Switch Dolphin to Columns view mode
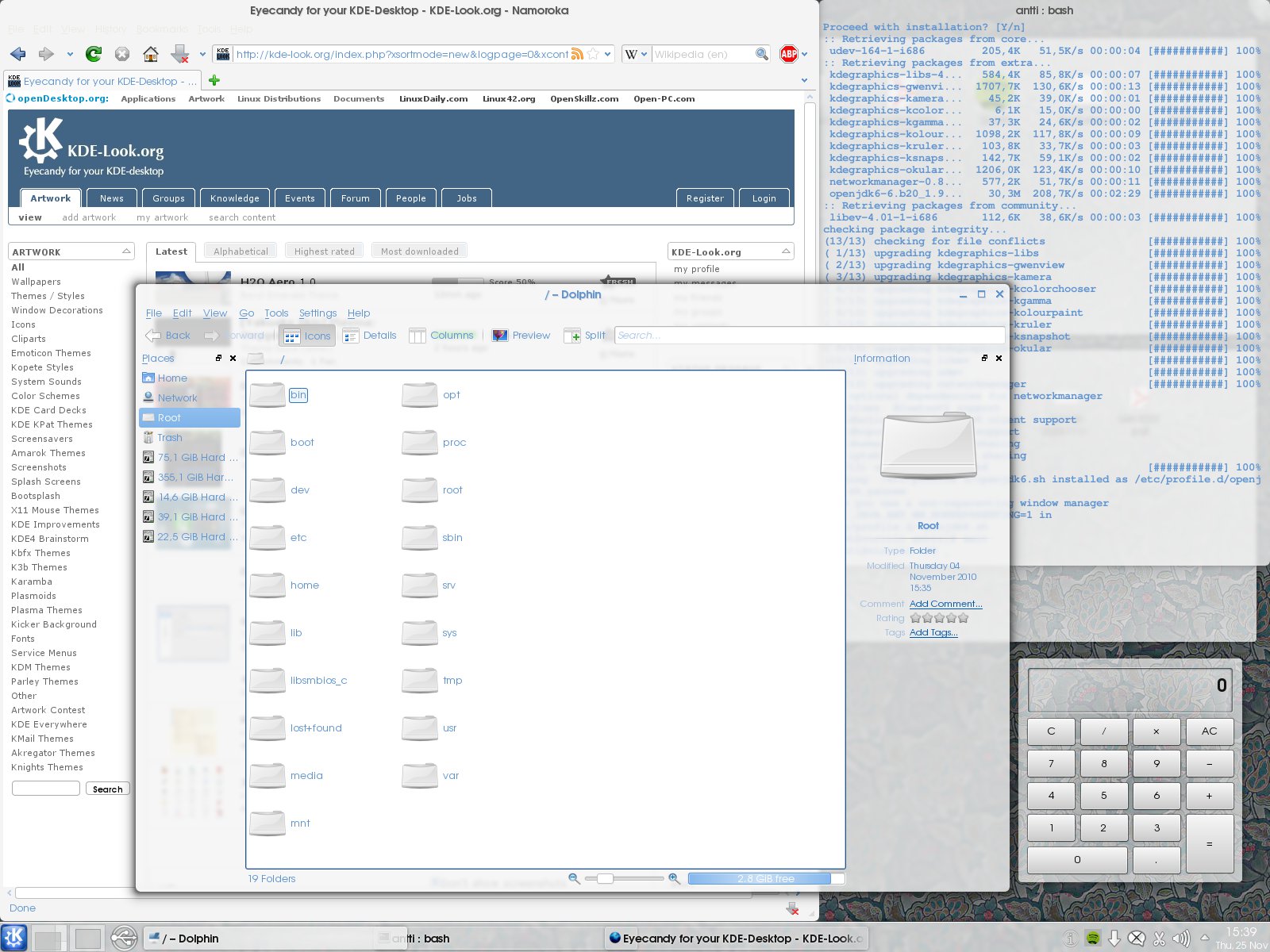The height and width of the screenshot is (952, 1270). tap(441, 336)
